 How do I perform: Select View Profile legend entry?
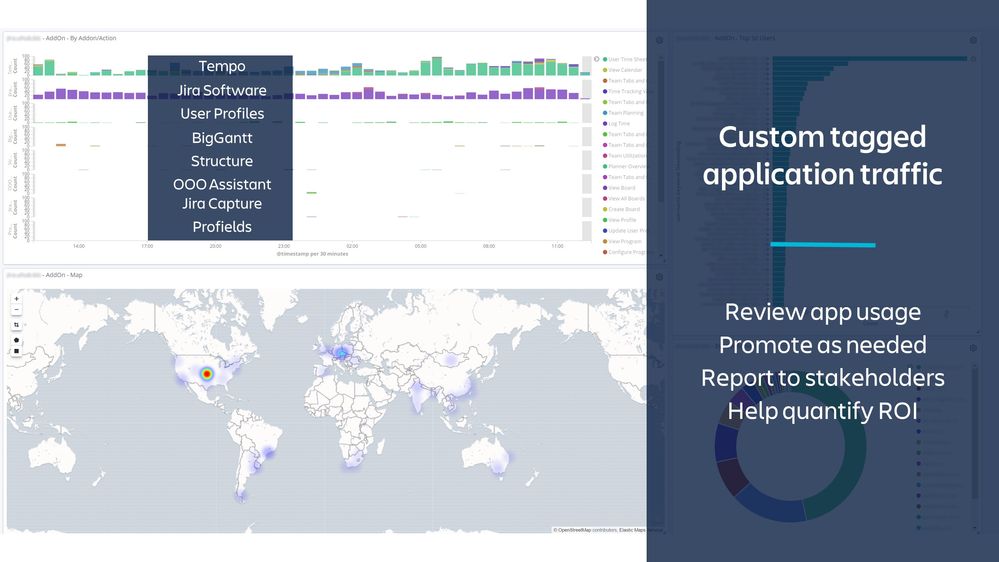click(620, 220)
